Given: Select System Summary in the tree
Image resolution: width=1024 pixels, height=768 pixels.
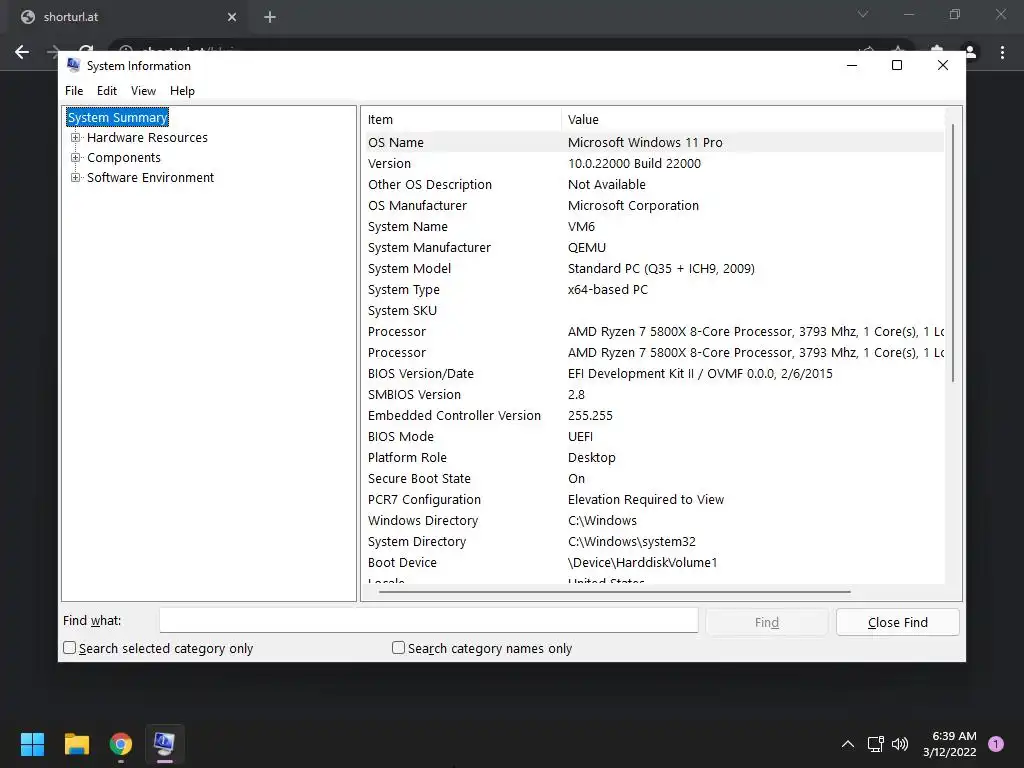Looking at the screenshot, I should pyautogui.click(x=118, y=118).
